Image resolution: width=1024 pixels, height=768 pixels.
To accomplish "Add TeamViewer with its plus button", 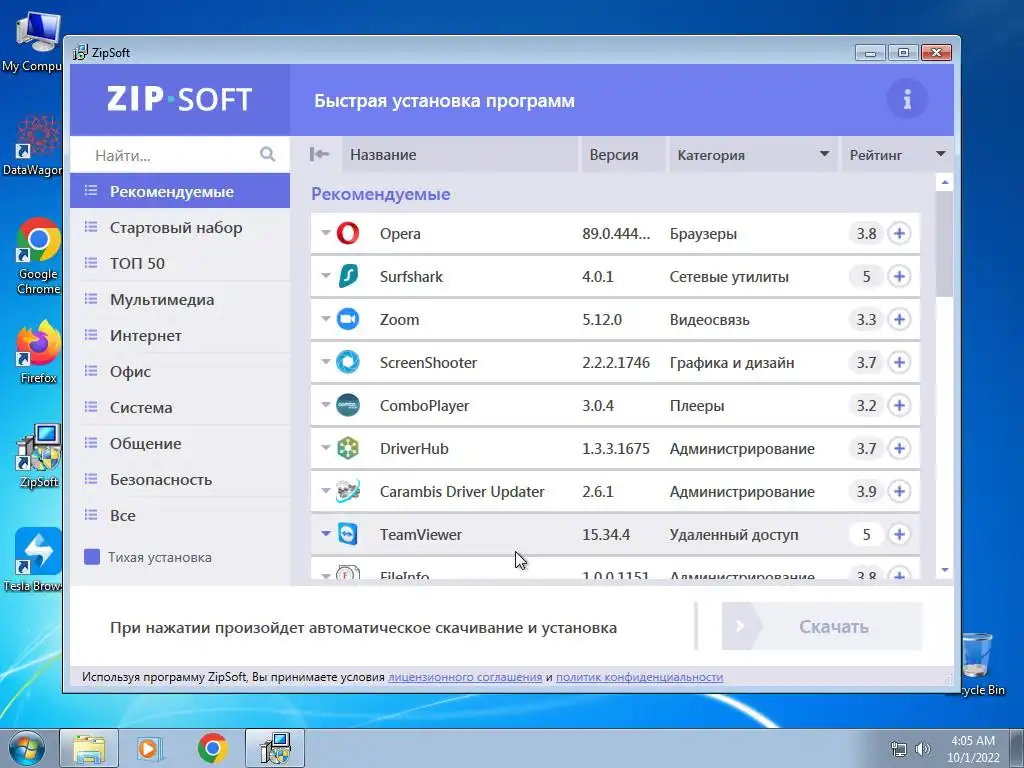I will point(899,534).
